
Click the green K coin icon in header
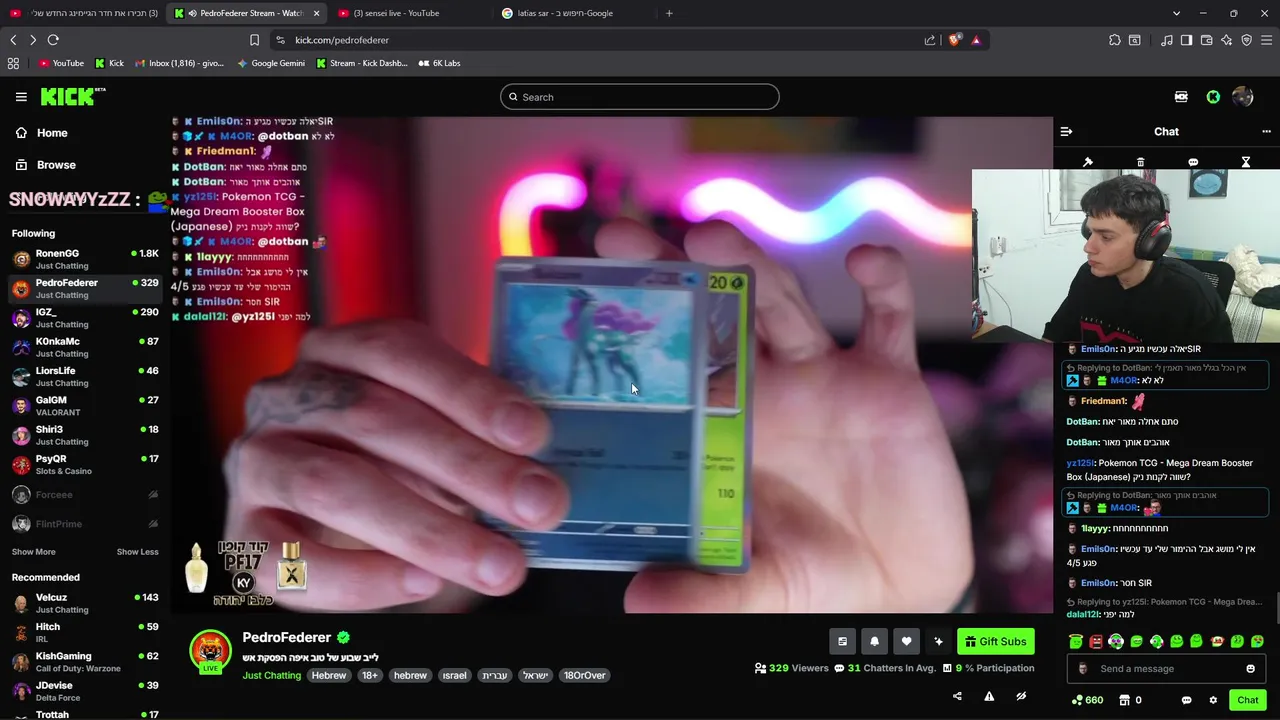coord(1213,97)
